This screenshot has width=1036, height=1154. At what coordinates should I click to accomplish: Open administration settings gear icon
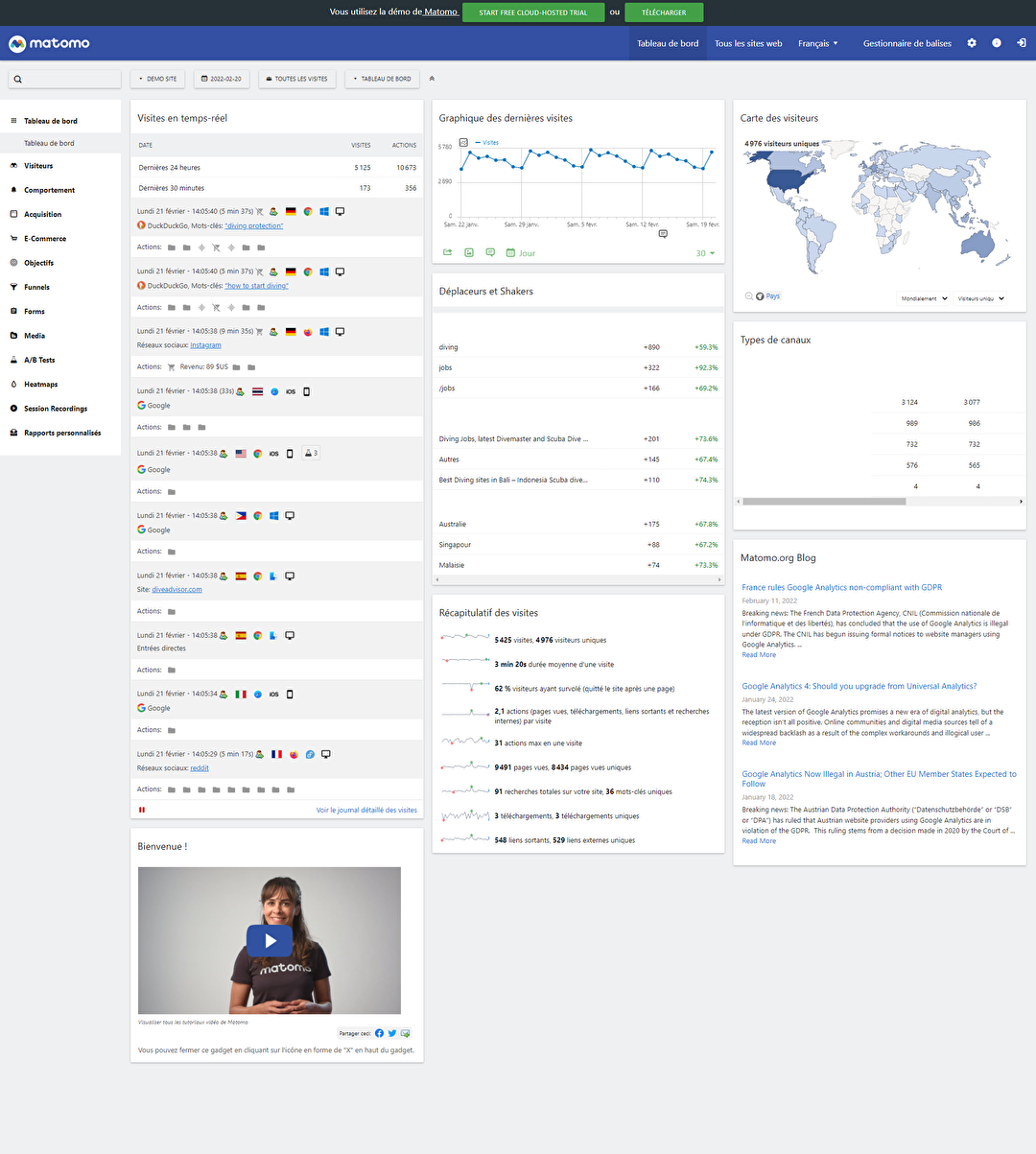tap(972, 43)
